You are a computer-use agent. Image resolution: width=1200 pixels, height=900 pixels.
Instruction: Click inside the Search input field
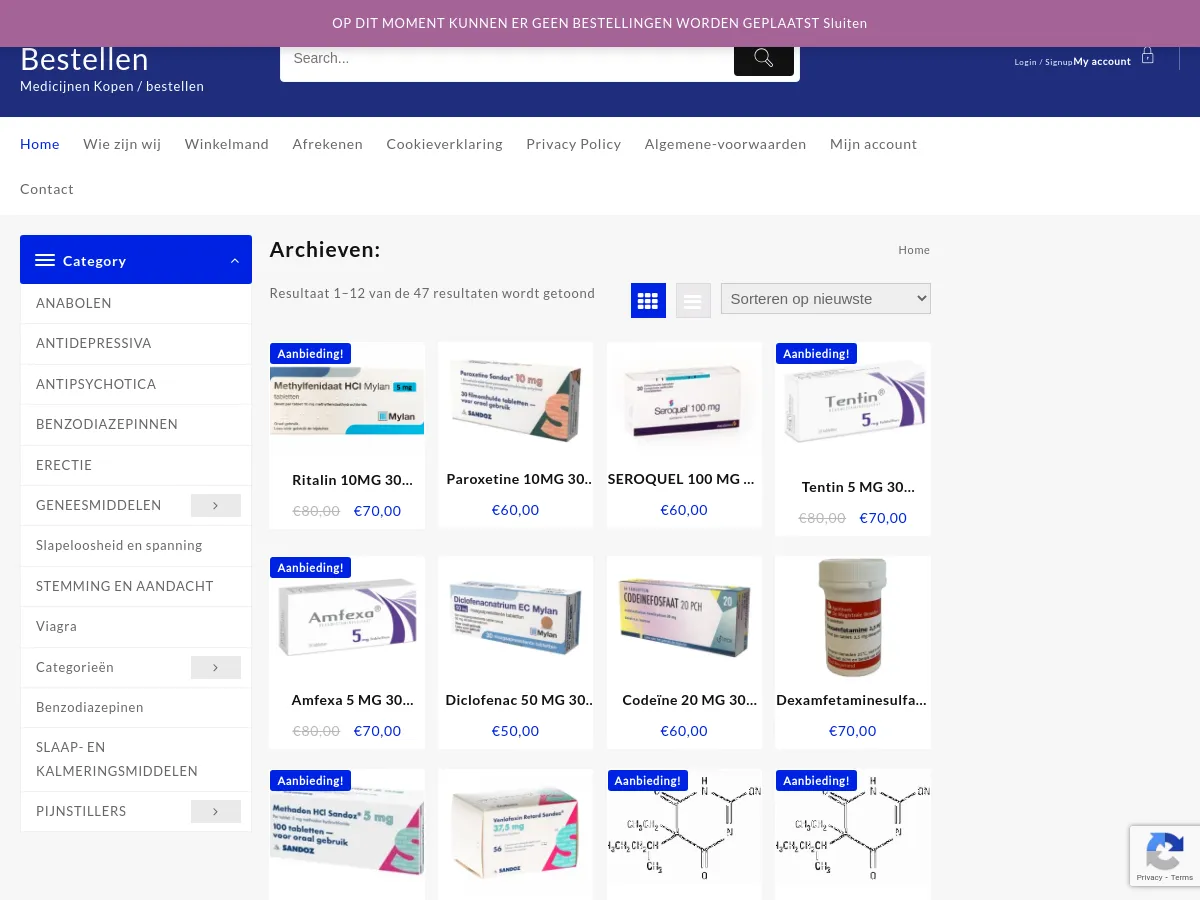(507, 58)
